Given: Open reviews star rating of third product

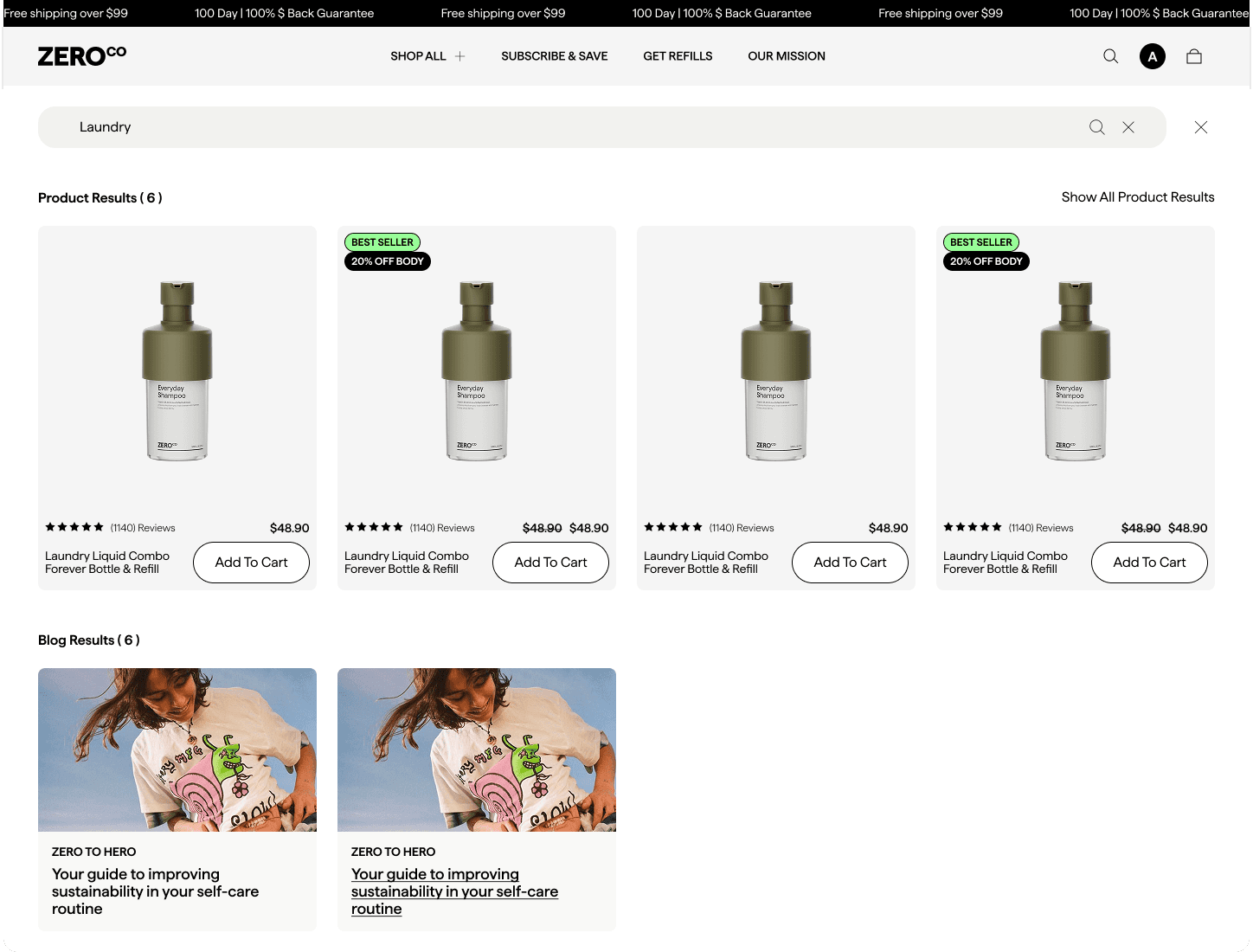Looking at the screenshot, I should (x=673, y=527).
